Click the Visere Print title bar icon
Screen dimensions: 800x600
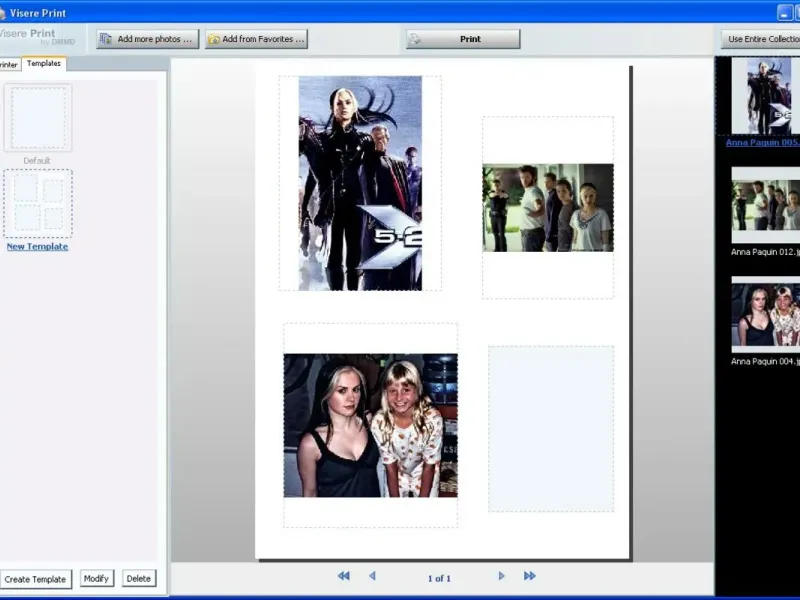pyautogui.click(x=2, y=13)
